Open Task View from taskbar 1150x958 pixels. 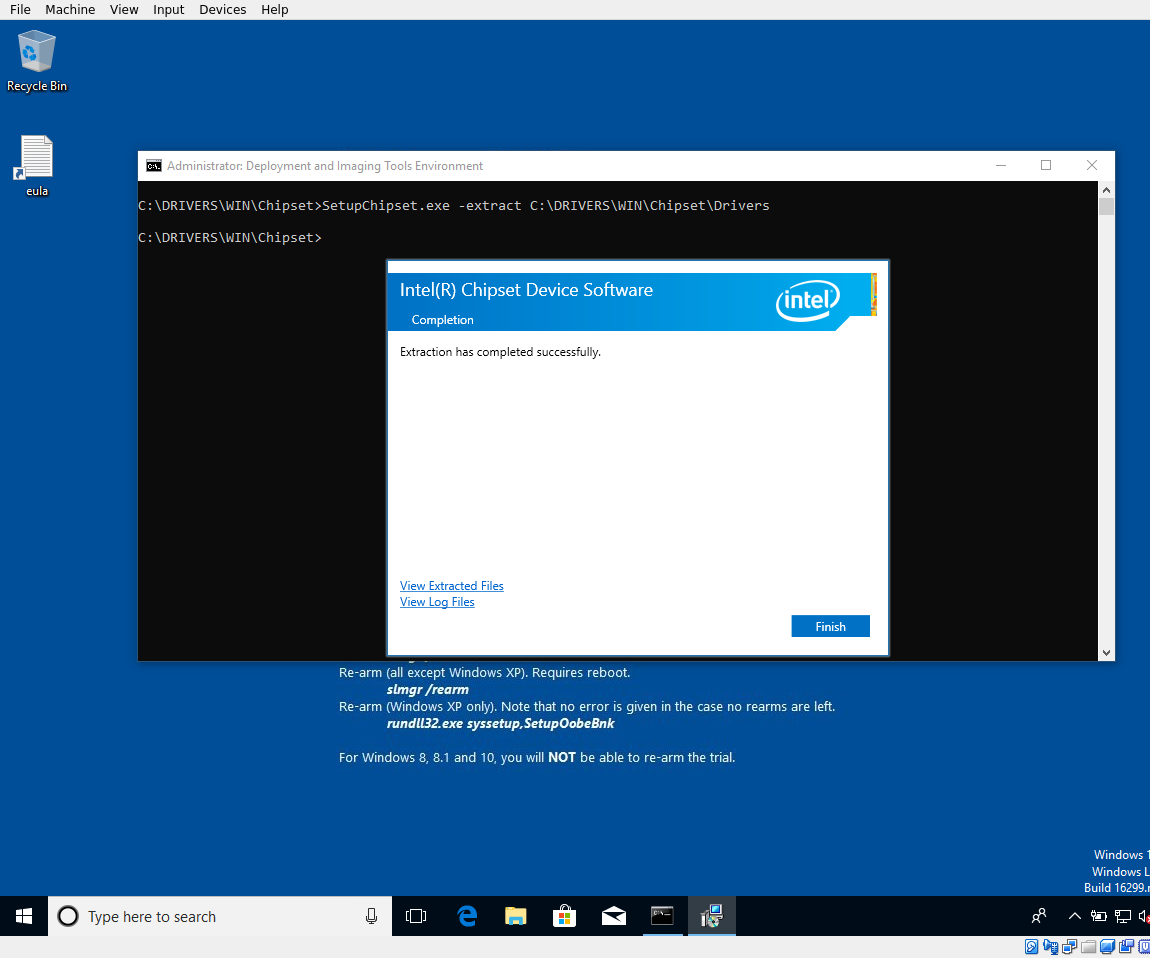pos(416,916)
